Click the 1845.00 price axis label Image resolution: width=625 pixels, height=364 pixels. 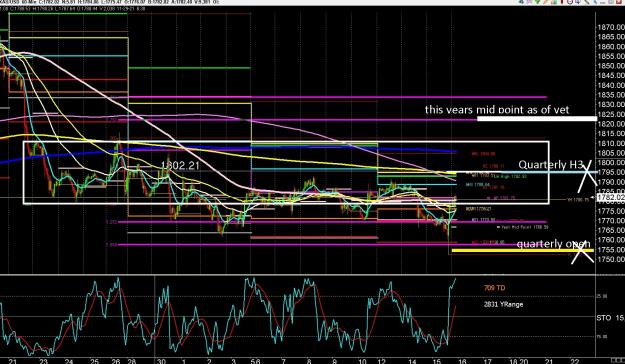(611, 75)
